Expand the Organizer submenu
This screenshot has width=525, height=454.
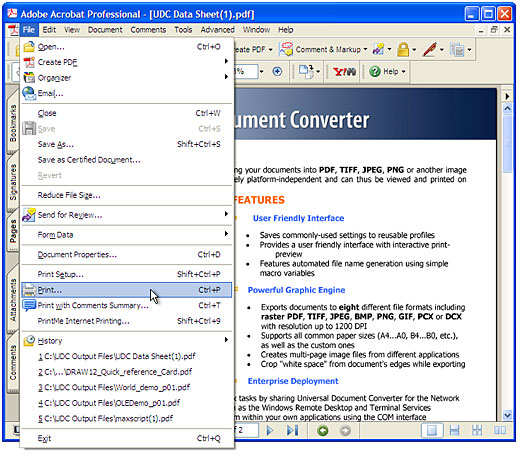(x=127, y=78)
